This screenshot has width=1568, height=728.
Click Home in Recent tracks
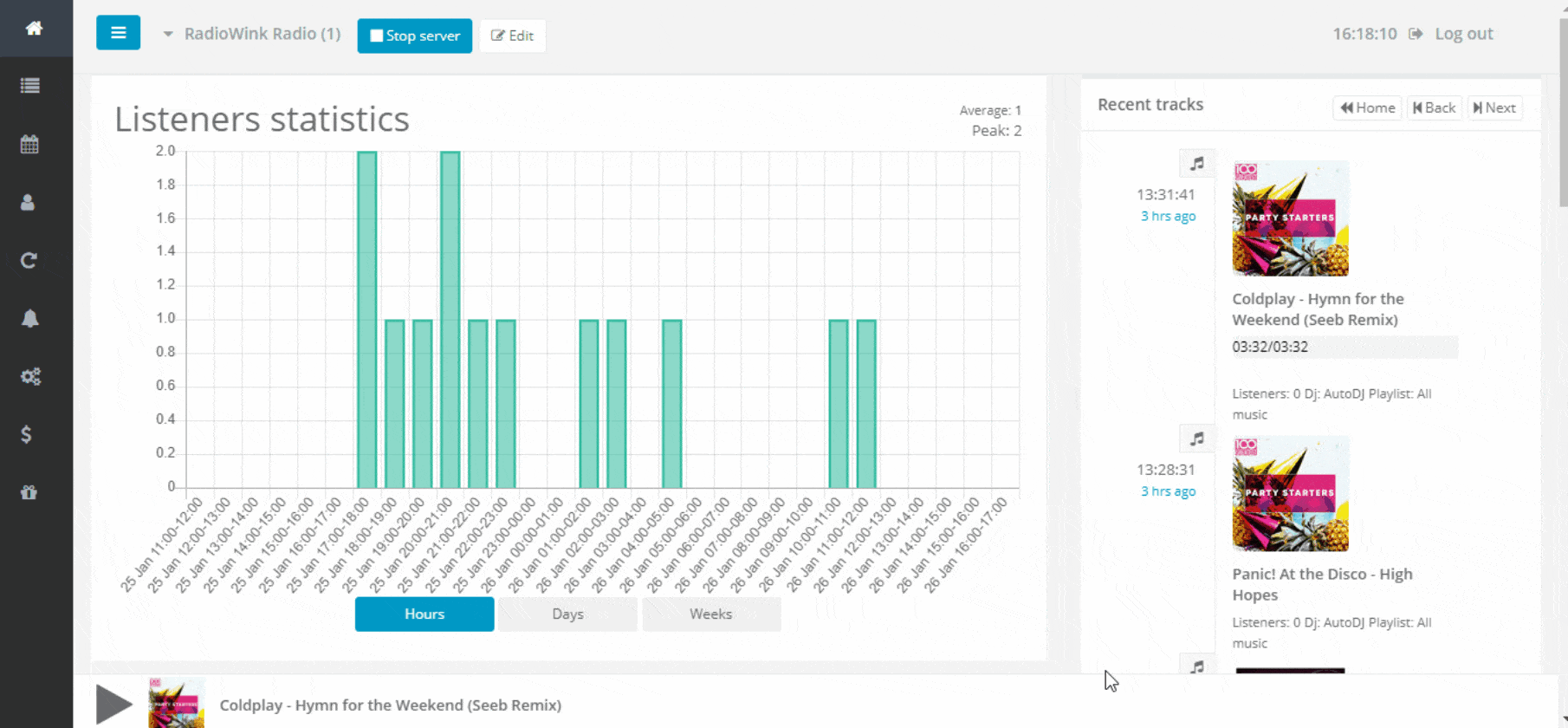(x=1367, y=107)
